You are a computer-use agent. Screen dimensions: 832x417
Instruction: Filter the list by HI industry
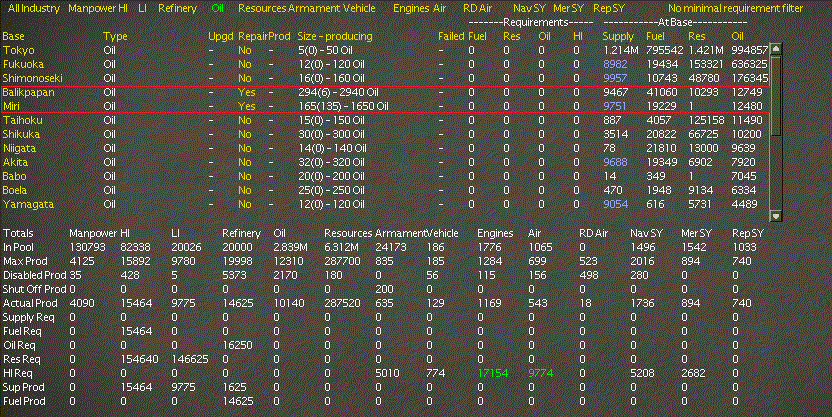click(124, 8)
